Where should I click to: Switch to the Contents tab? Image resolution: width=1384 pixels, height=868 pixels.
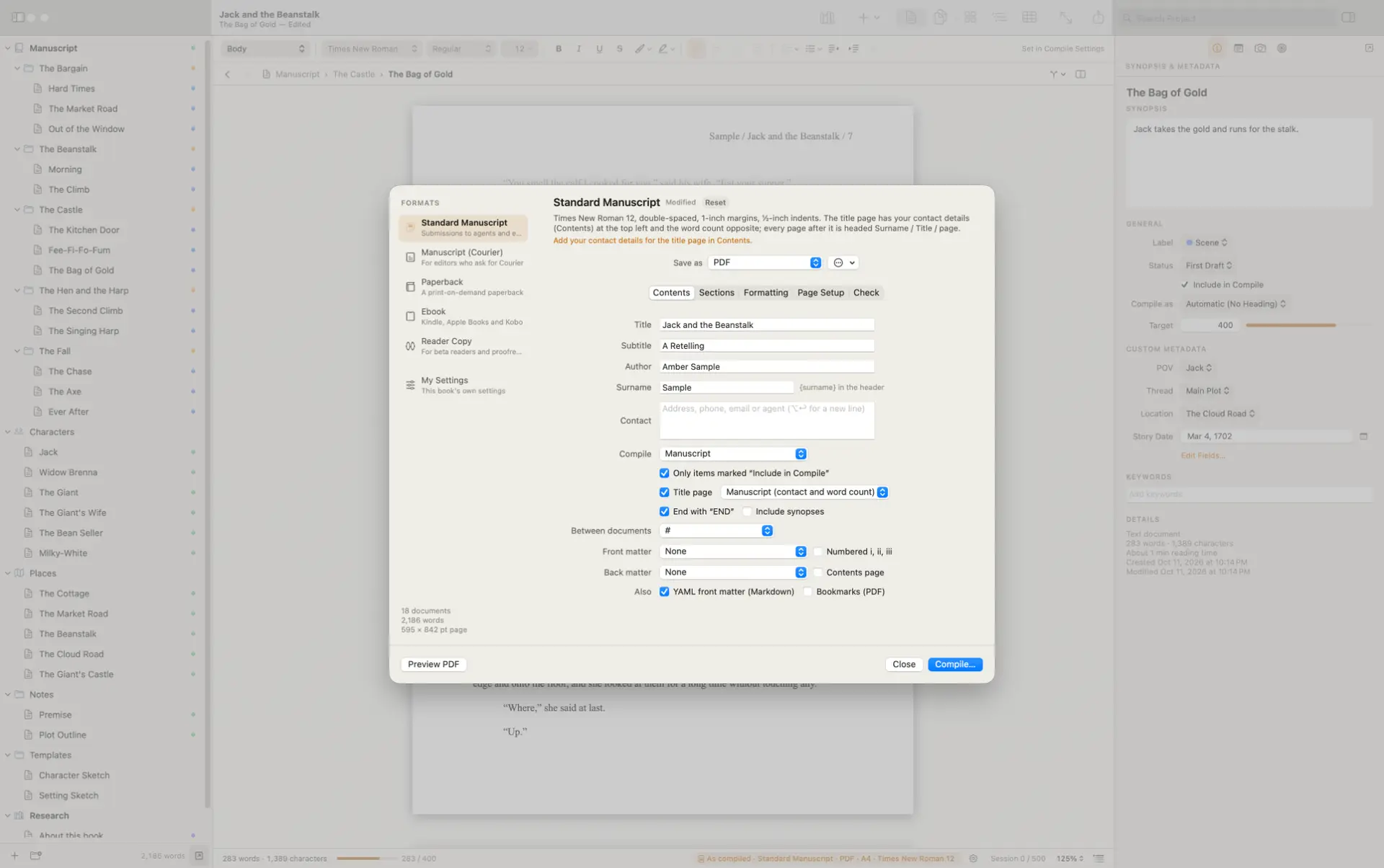[670, 293]
